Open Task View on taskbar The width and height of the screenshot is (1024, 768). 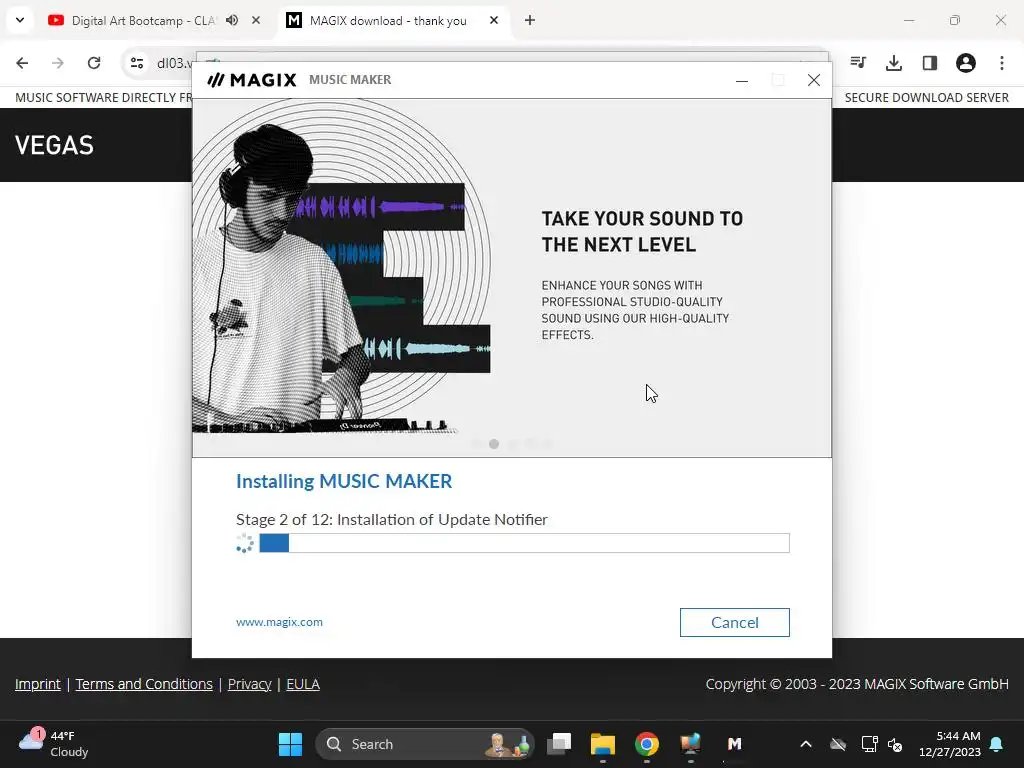[559, 744]
